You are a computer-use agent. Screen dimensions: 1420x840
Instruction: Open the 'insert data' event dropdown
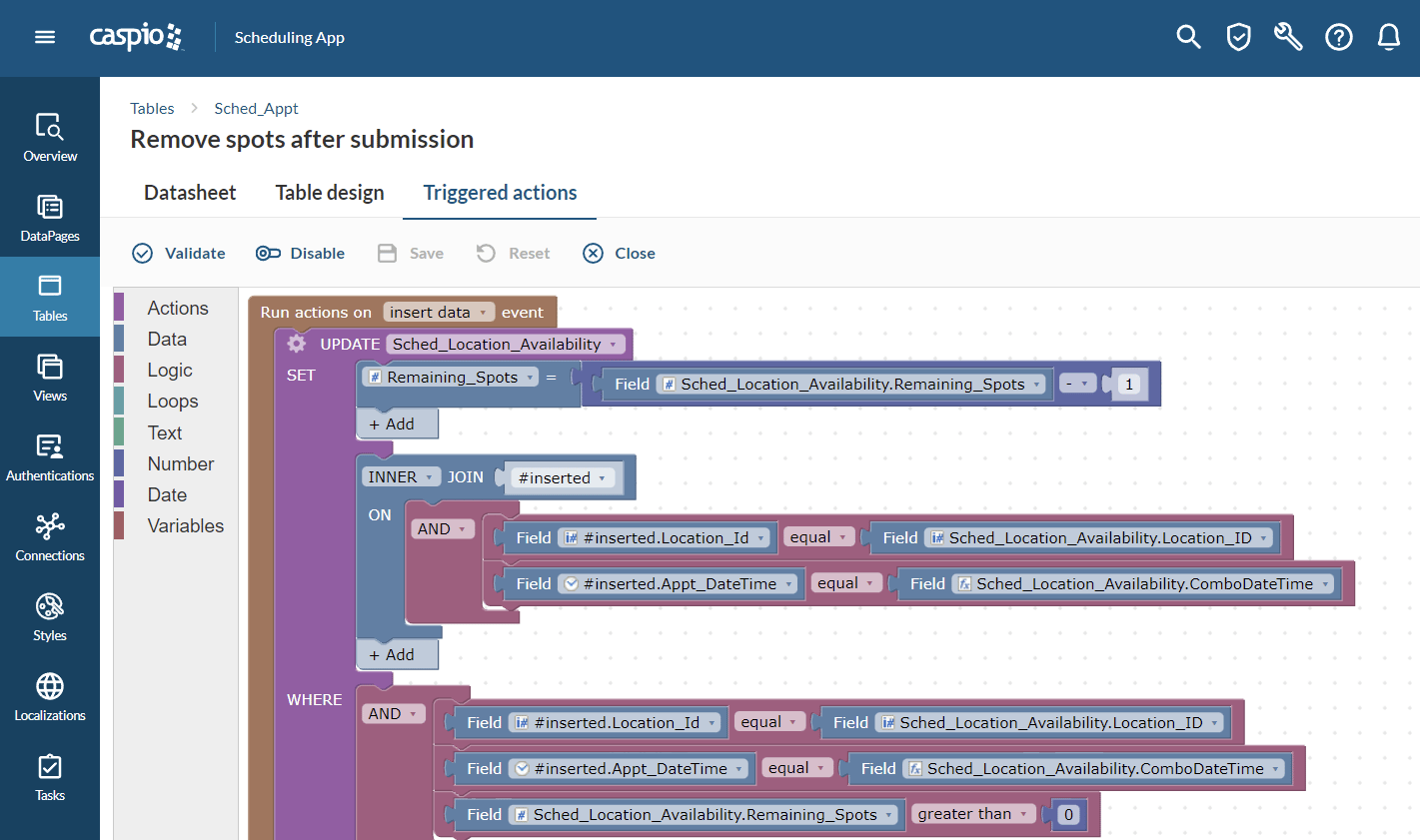[x=439, y=312]
